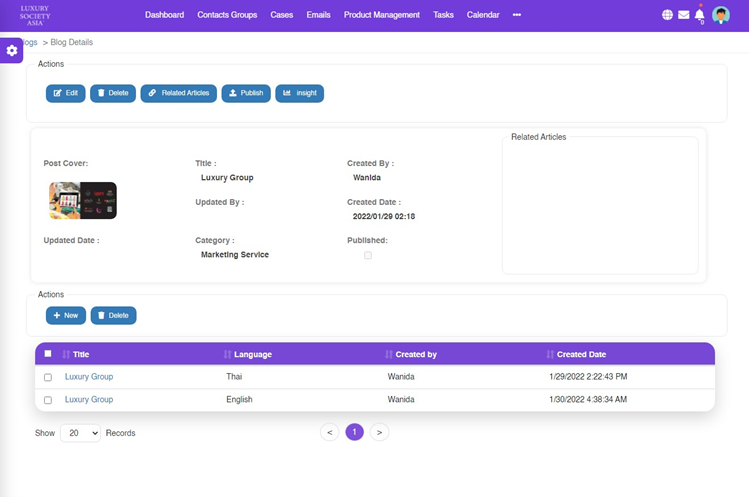This screenshot has height=497, width=749.
Task: Open the settings gear side panel
Action: point(12,51)
